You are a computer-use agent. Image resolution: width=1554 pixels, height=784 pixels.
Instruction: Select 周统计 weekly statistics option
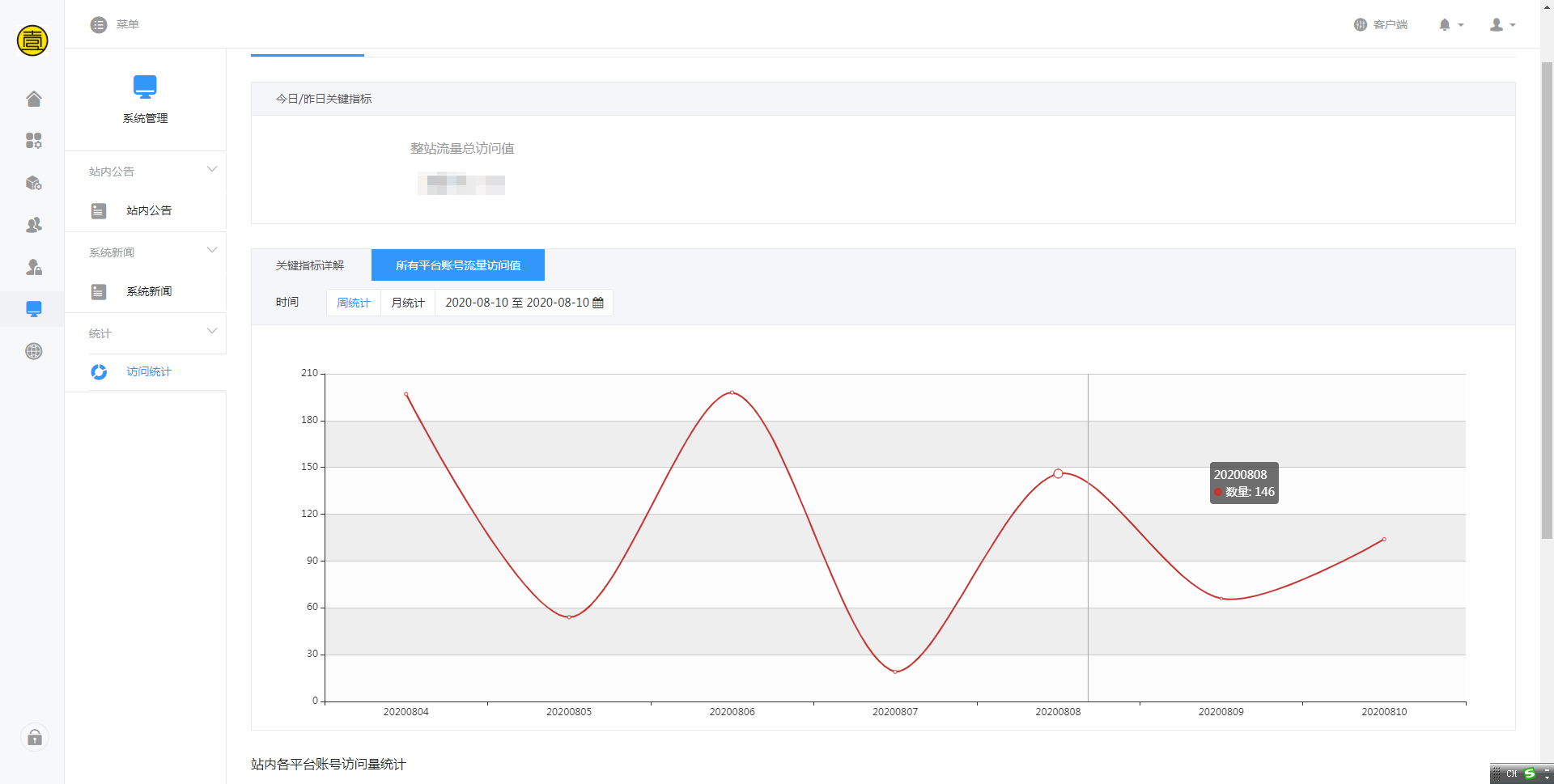[354, 303]
